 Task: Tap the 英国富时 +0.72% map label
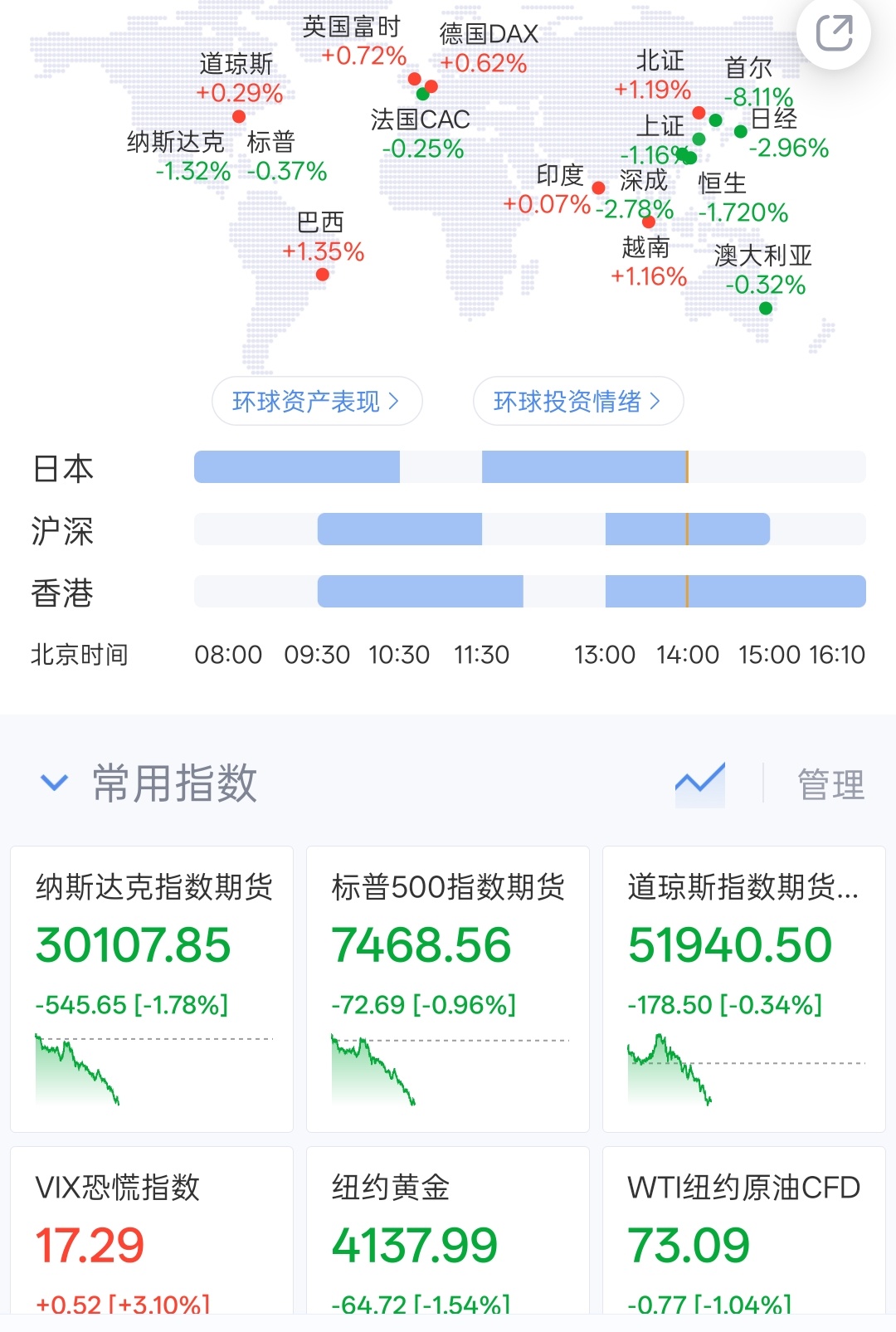[x=355, y=41]
